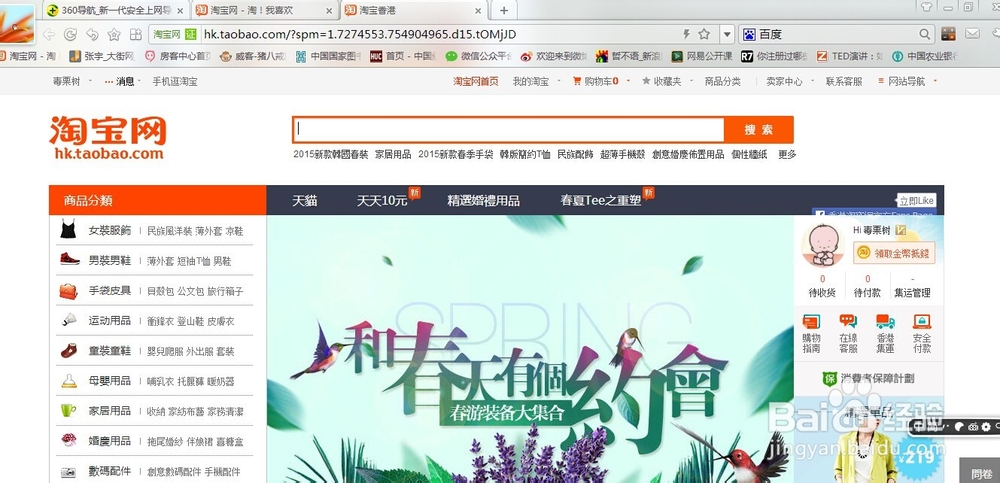Click the lightning speed-mode icon in address bar
This screenshot has height=483, width=1000.
click(687, 34)
